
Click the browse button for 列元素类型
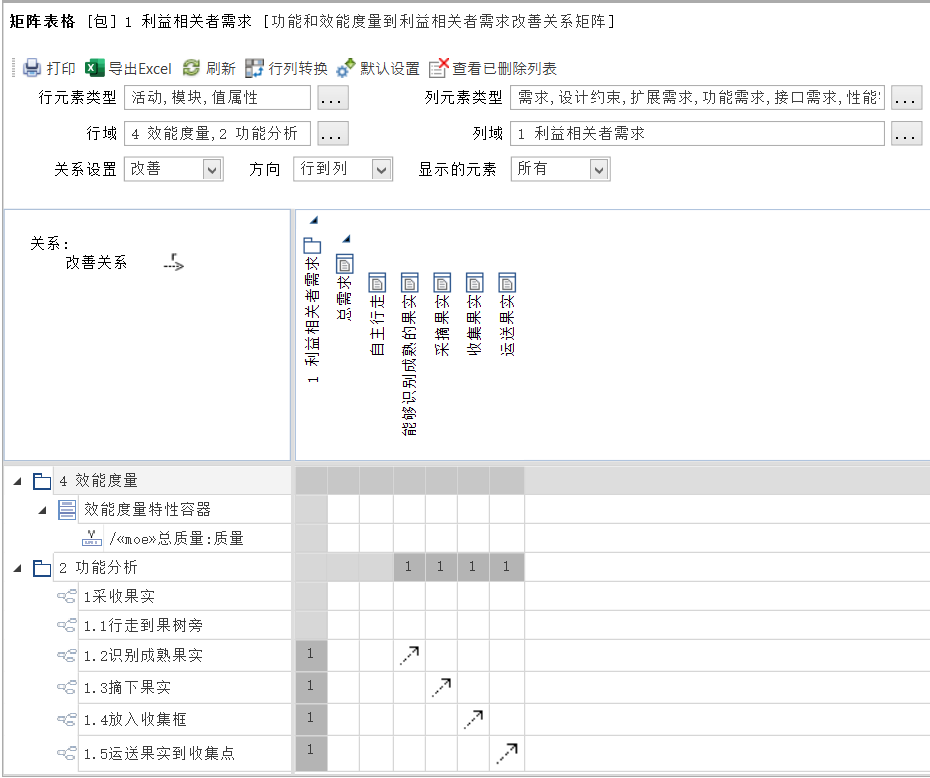(x=906, y=98)
